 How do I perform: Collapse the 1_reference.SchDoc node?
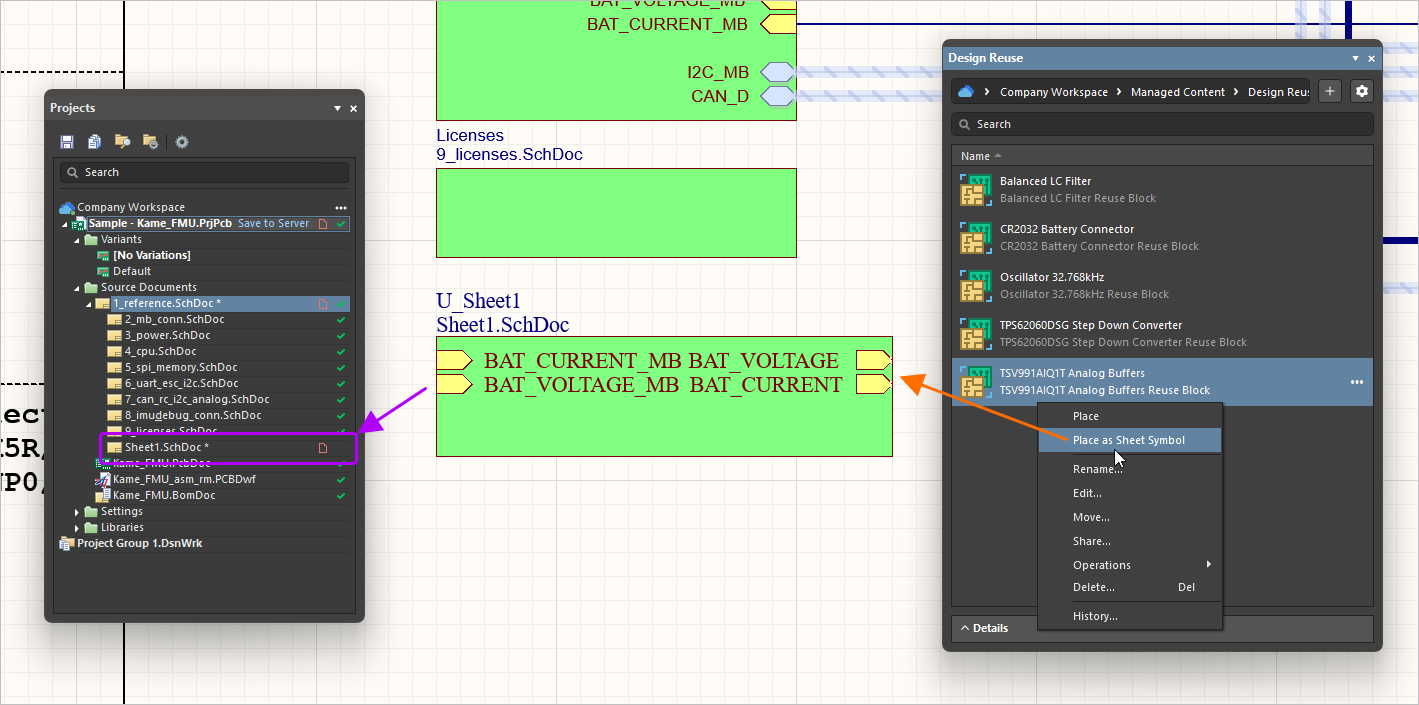[89, 304]
